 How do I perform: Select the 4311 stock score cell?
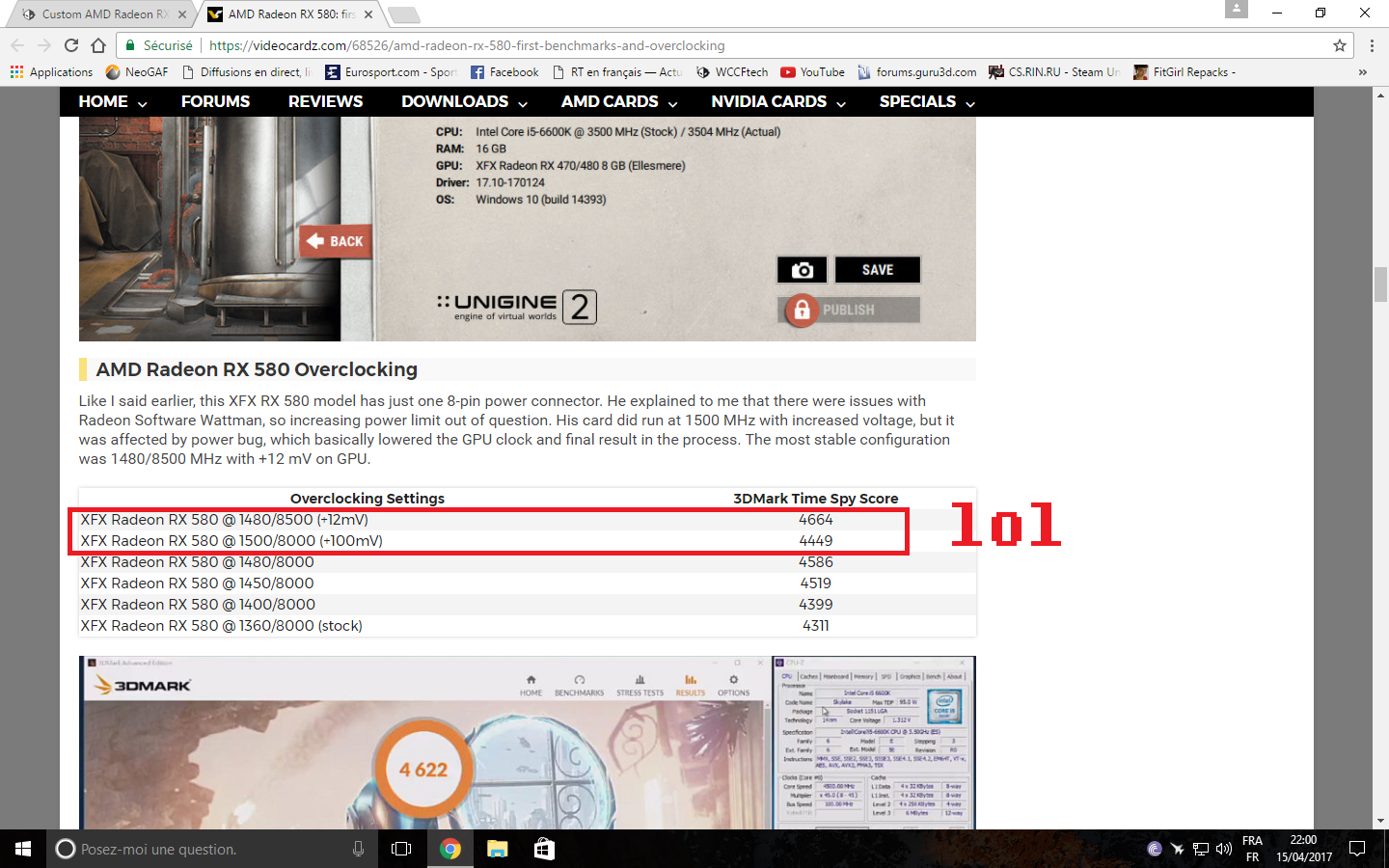click(x=816, y=626)
